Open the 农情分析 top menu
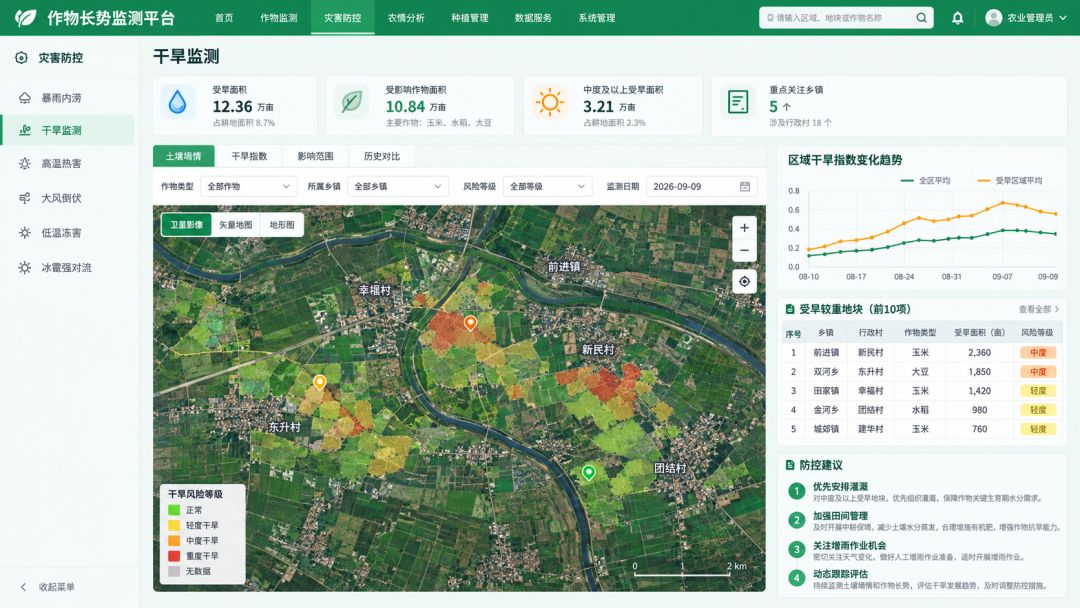1080x608 pixels. pyautogui.click(x=406, y=18)
